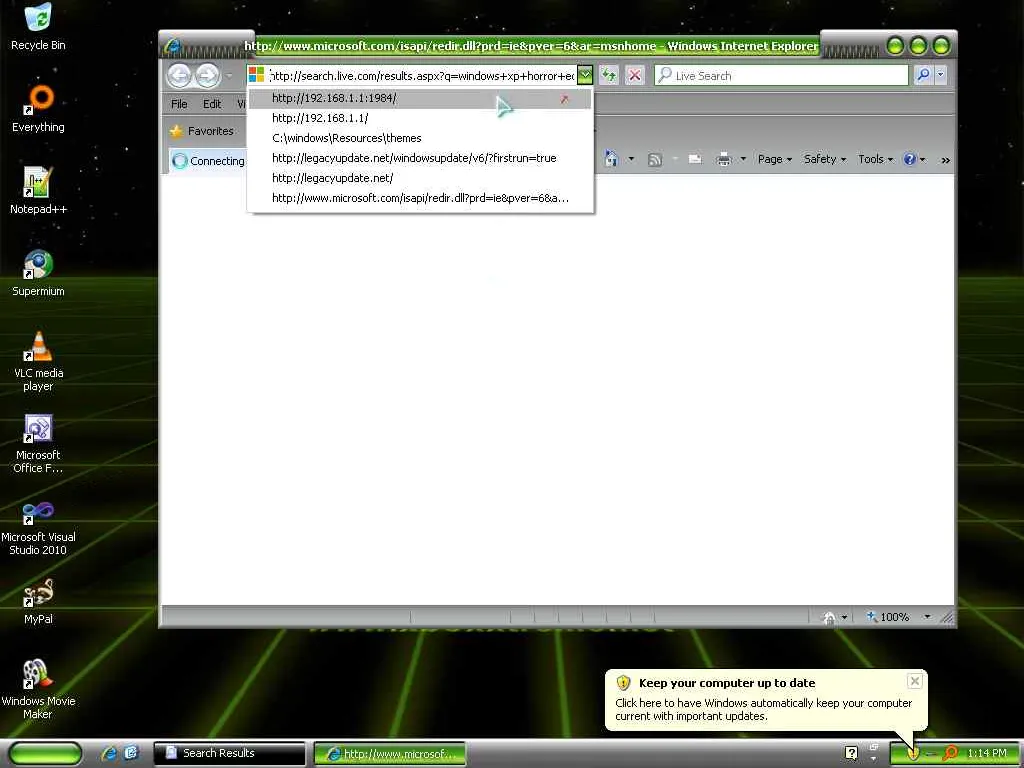Viewport: 1024px width, 768px height.
Task: Select the http://legacyupdate.net/ history entry
Action: point(419,178)
